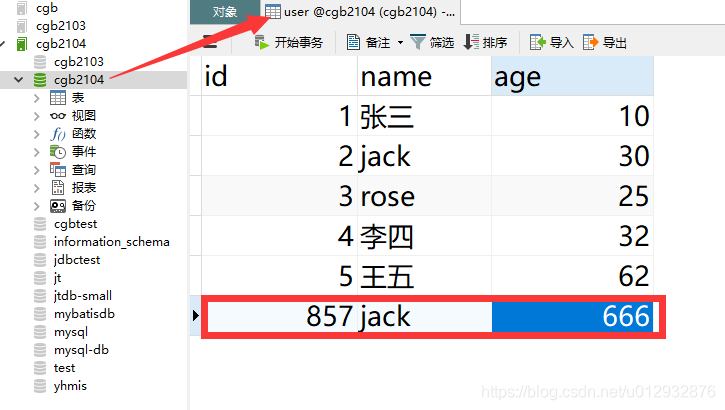The width and height of the screenshot is (725, 410).
Task: Click the age column header
Action: click(x=571, y=77)
